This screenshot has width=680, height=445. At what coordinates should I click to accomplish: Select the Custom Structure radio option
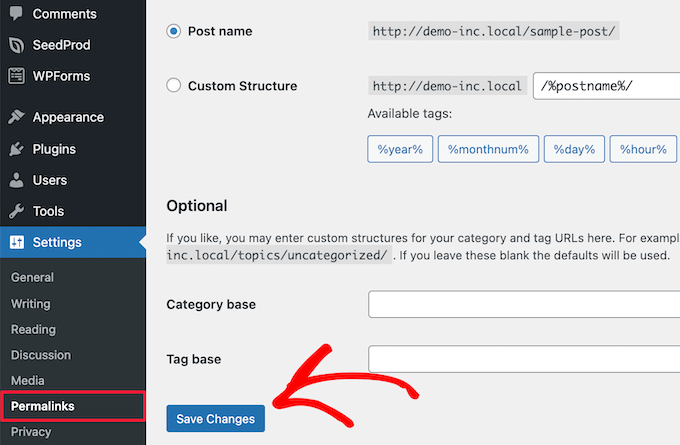[174, 86]
